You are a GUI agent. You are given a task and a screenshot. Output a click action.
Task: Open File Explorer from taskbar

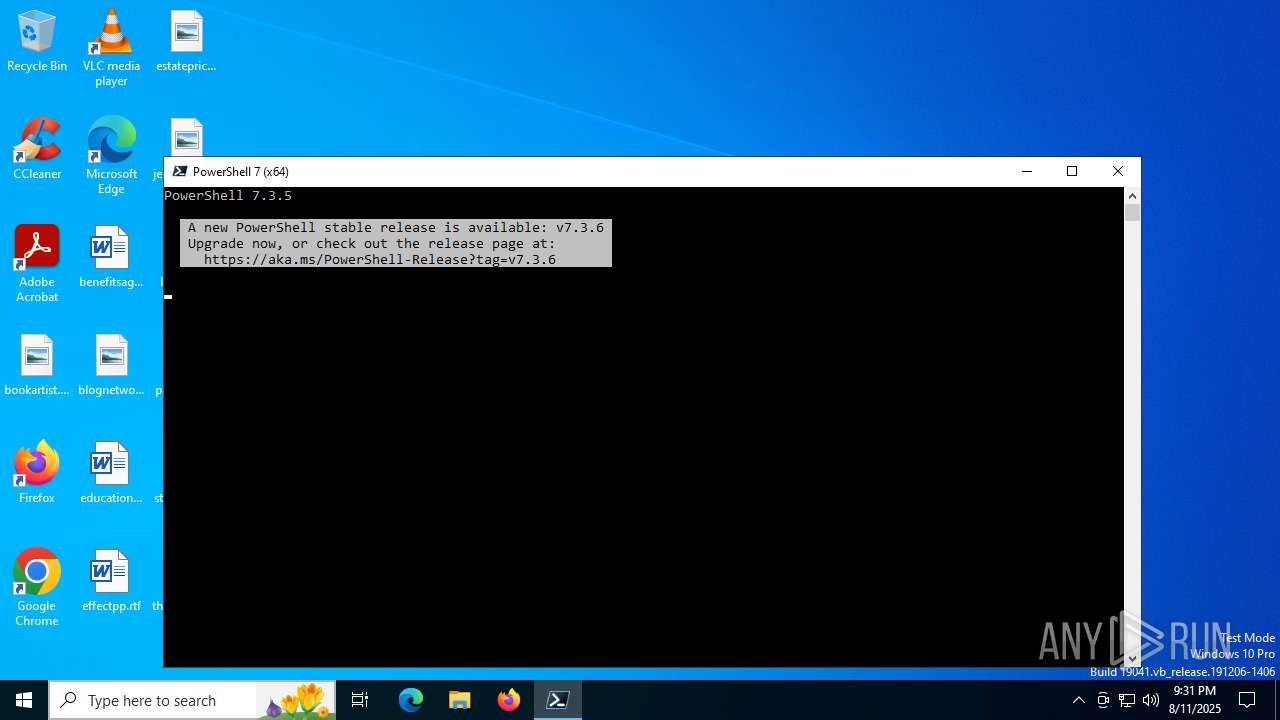tap(460, 700)
